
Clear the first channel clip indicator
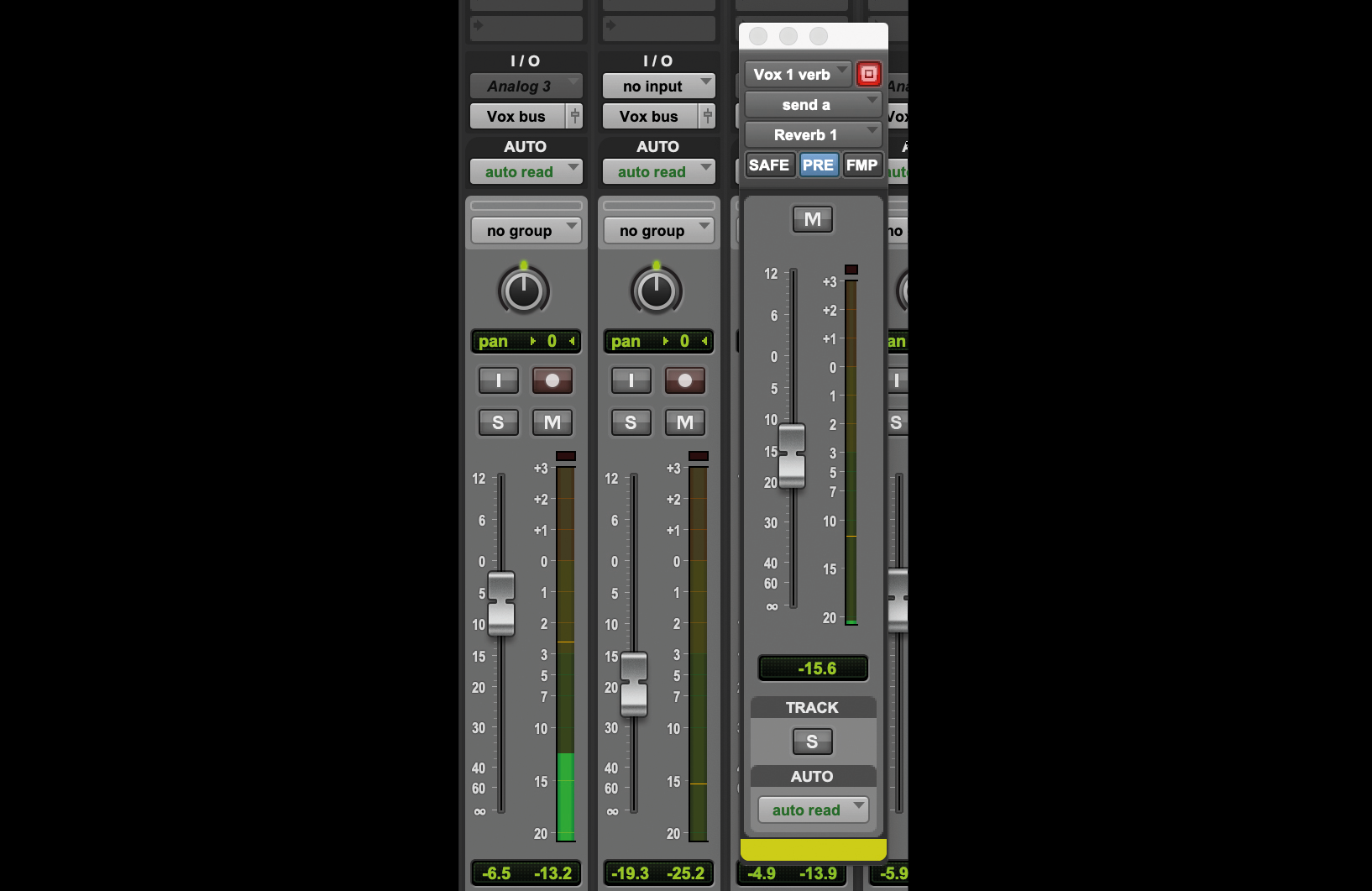click(x=566, y=456)
